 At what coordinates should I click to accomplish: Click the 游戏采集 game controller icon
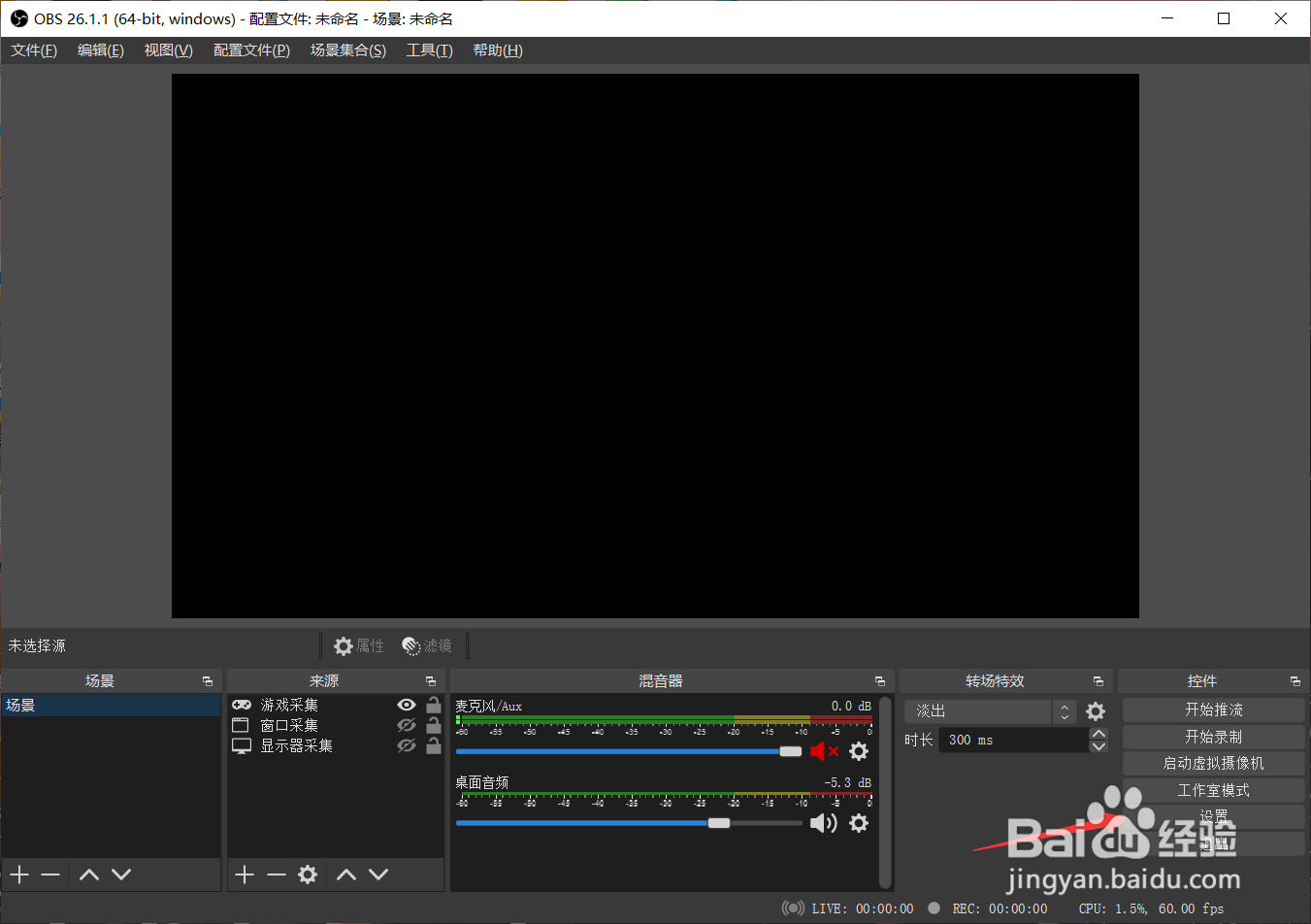[242, 705]
